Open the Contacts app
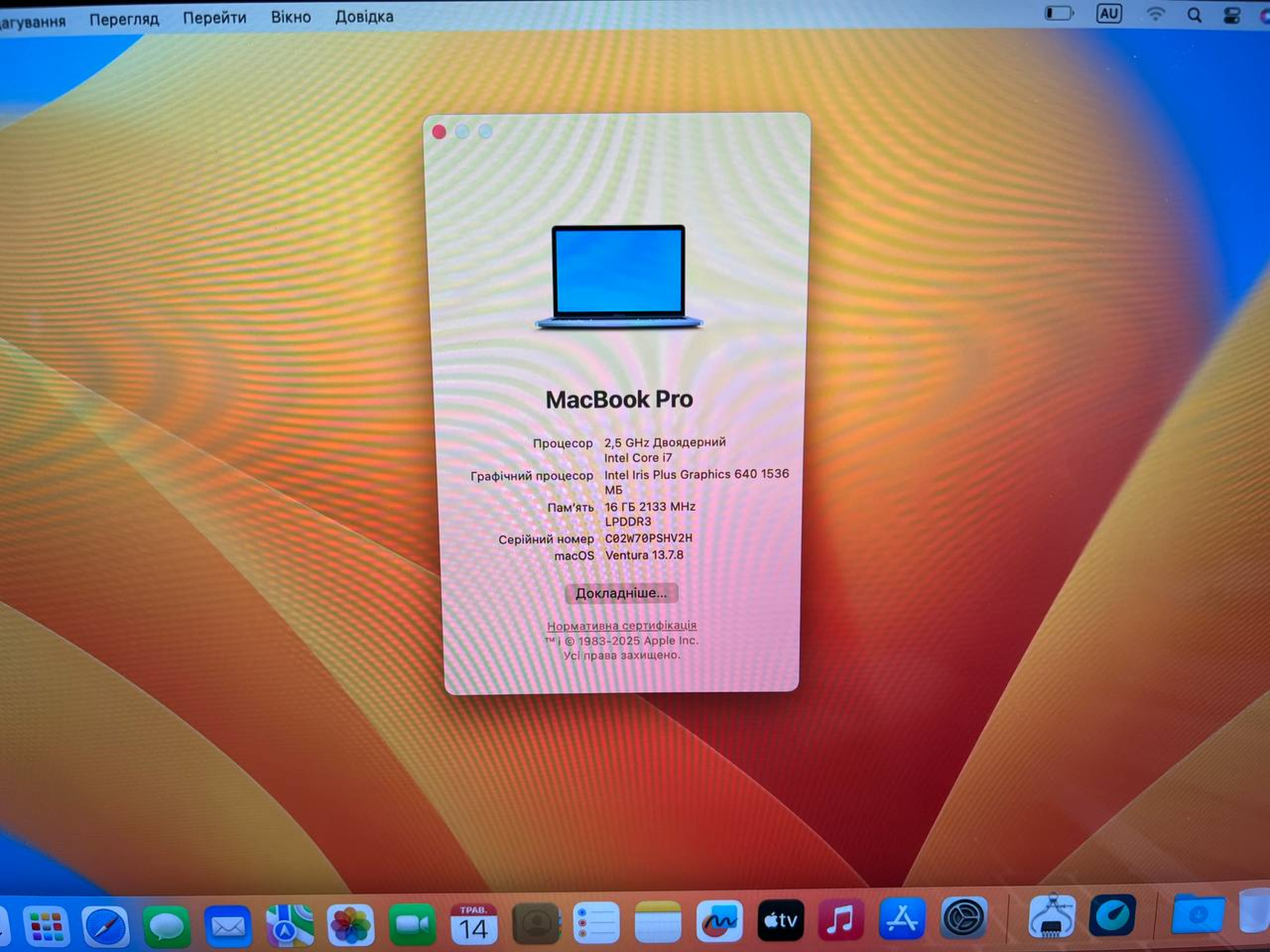The image size is (1270, 952). tap(536, 923)
